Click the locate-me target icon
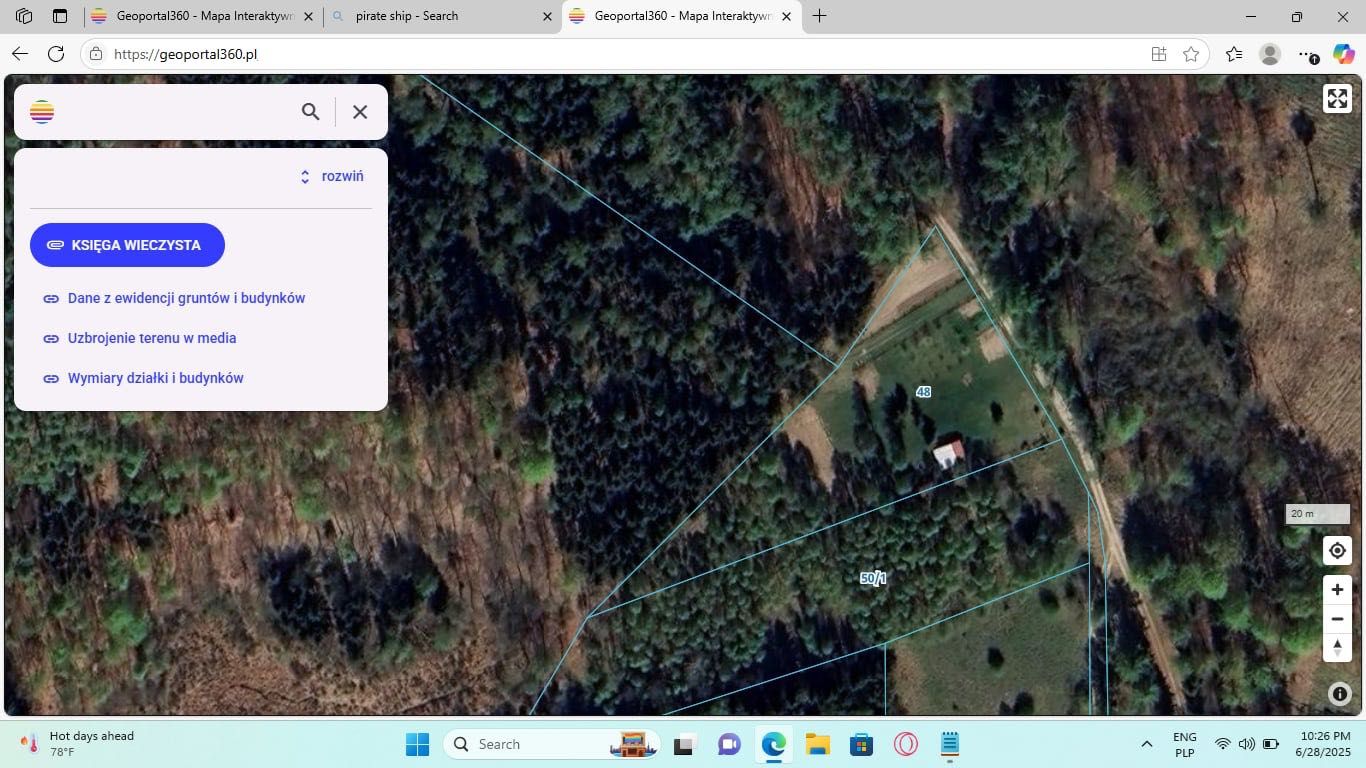This screenshot has width=1366, height=768. (1337, 550)
